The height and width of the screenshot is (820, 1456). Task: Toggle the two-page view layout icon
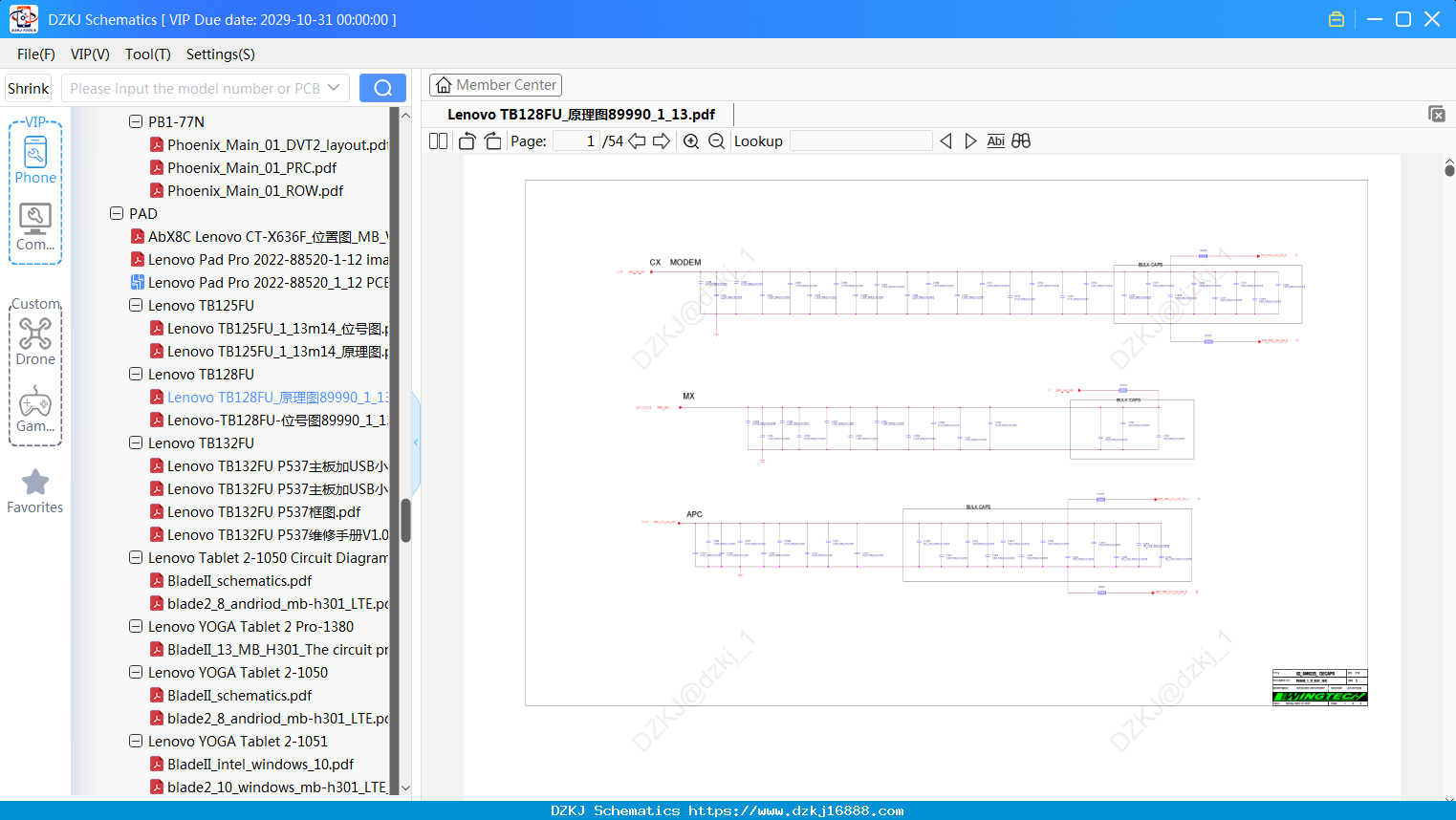tap(438, 141)
